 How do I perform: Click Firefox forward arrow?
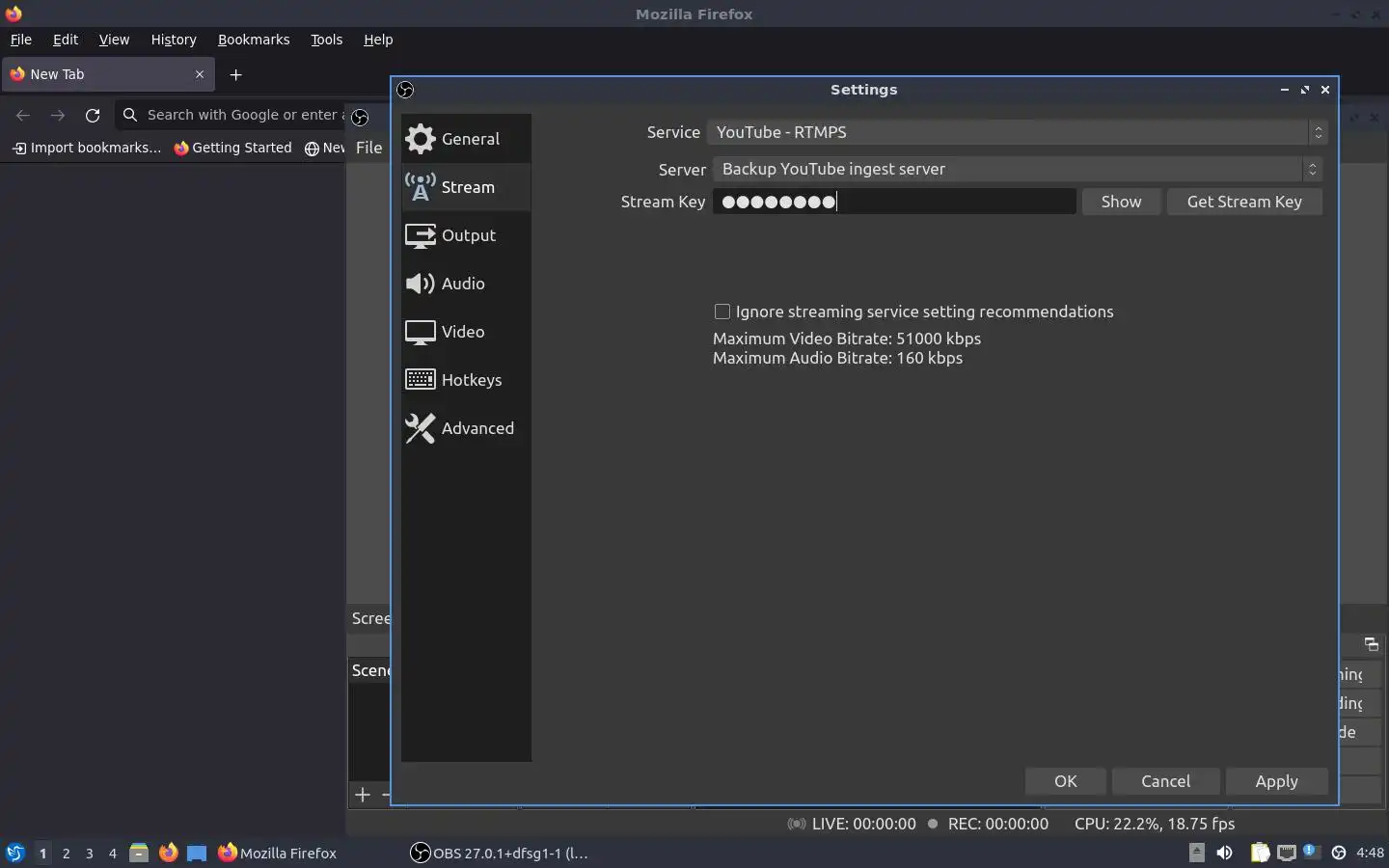58,115
